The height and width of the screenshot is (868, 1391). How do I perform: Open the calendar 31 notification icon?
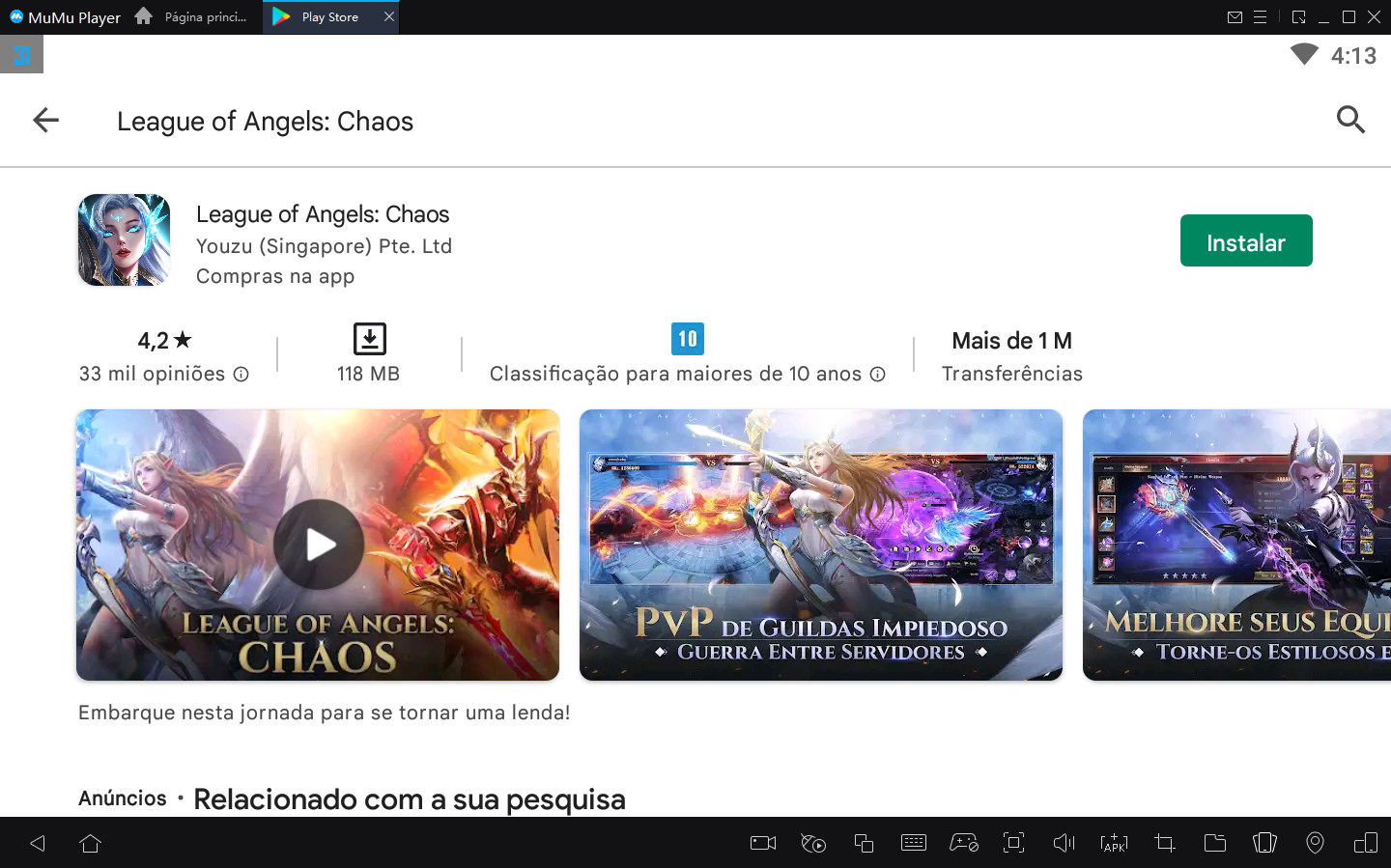tap(21, 55)
